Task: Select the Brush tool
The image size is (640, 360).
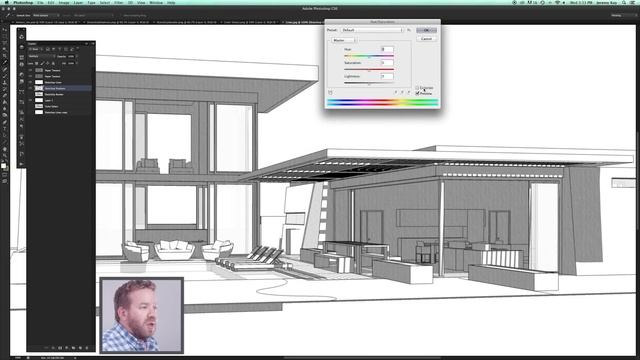Action: pyautogui.click(x=5, y=76)
